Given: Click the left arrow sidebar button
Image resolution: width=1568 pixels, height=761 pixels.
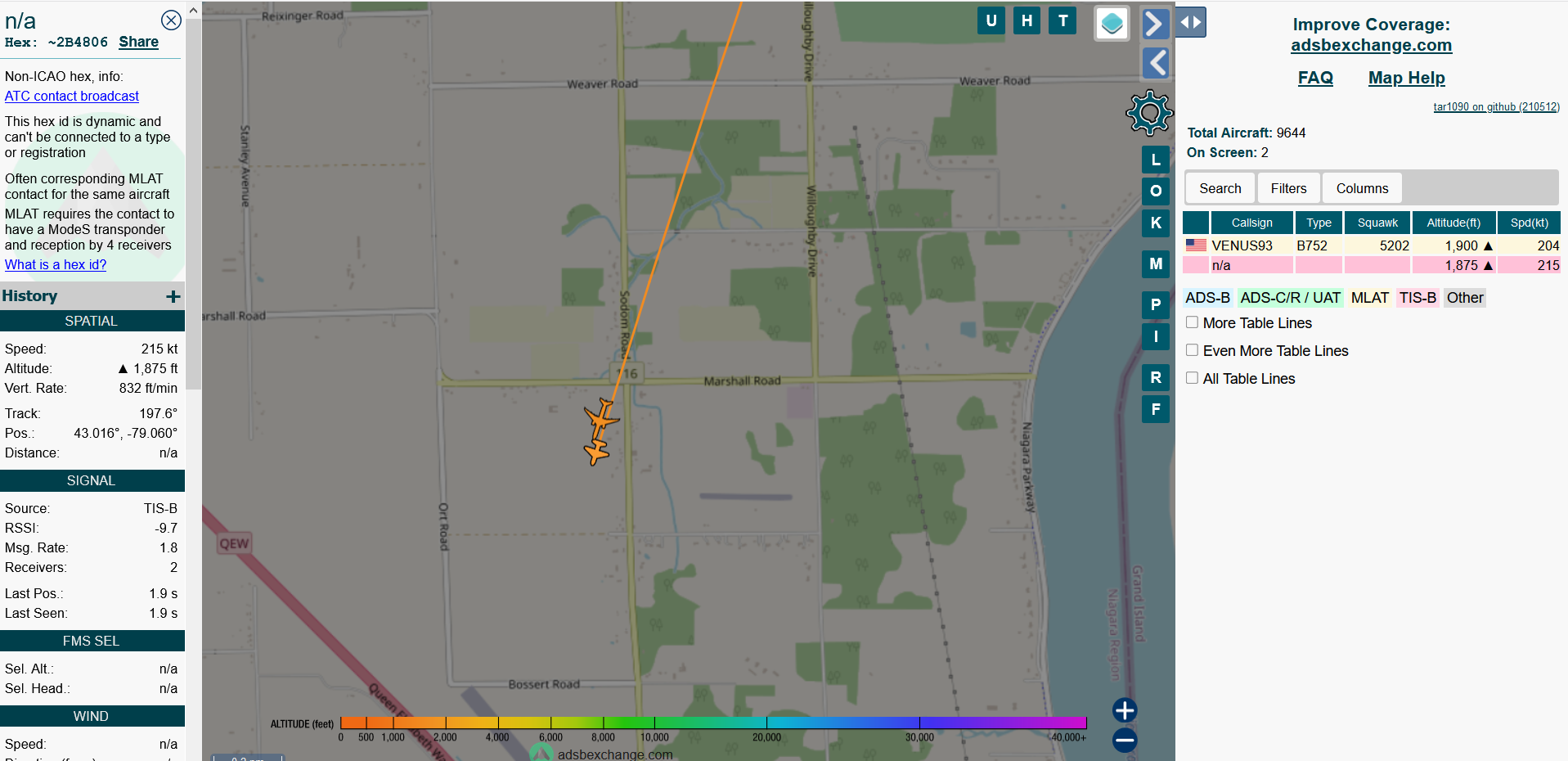Looking at the screenshot, I should [1157, 62].
